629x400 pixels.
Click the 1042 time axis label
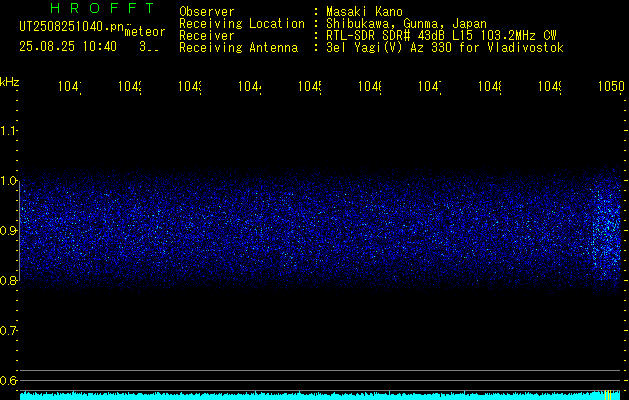coord(130,86)
